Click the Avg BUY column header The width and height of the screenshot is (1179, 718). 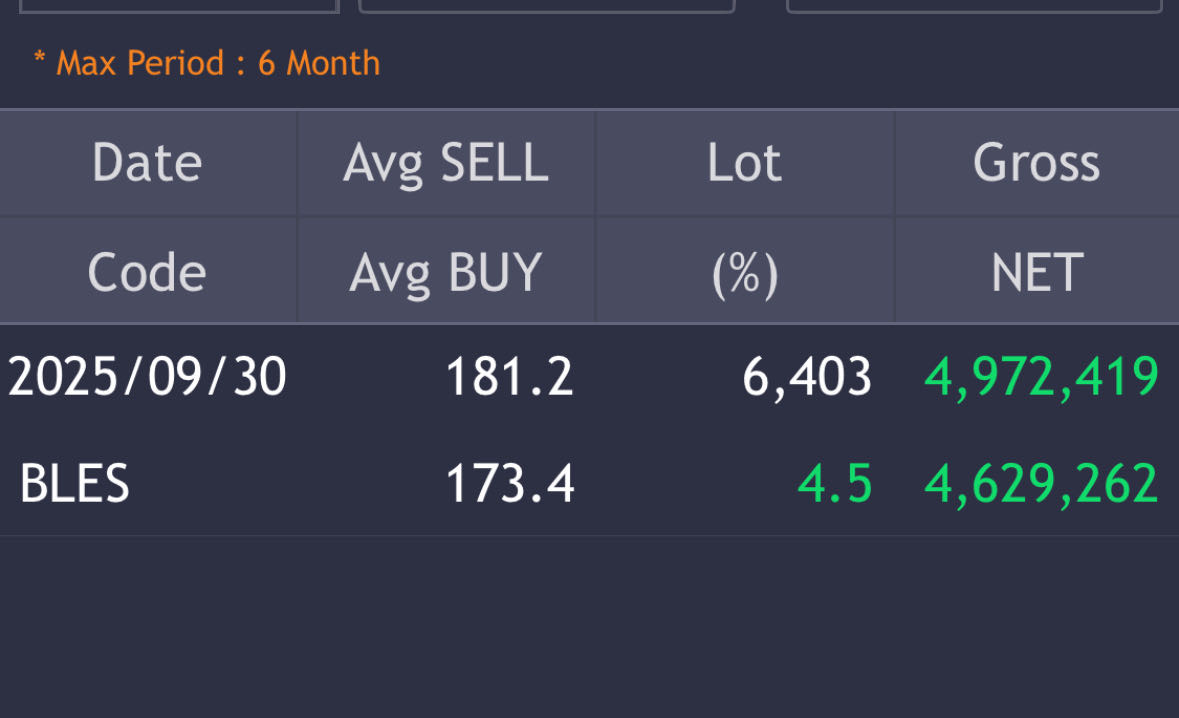click(x=446, y=272)
